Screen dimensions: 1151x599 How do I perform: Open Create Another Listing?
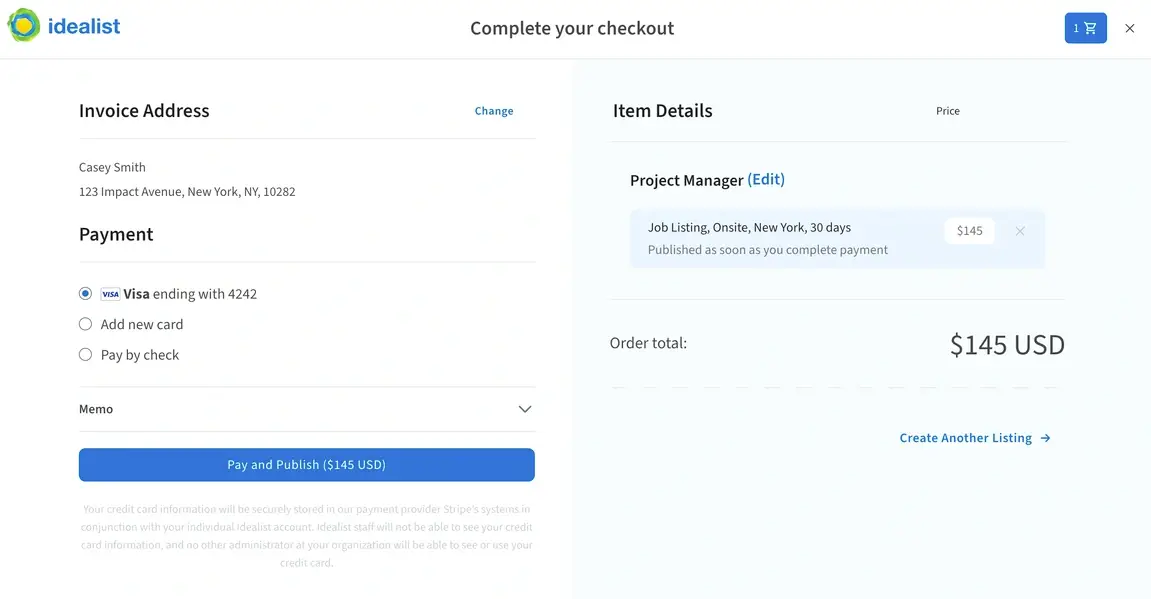tap(966, 437)
